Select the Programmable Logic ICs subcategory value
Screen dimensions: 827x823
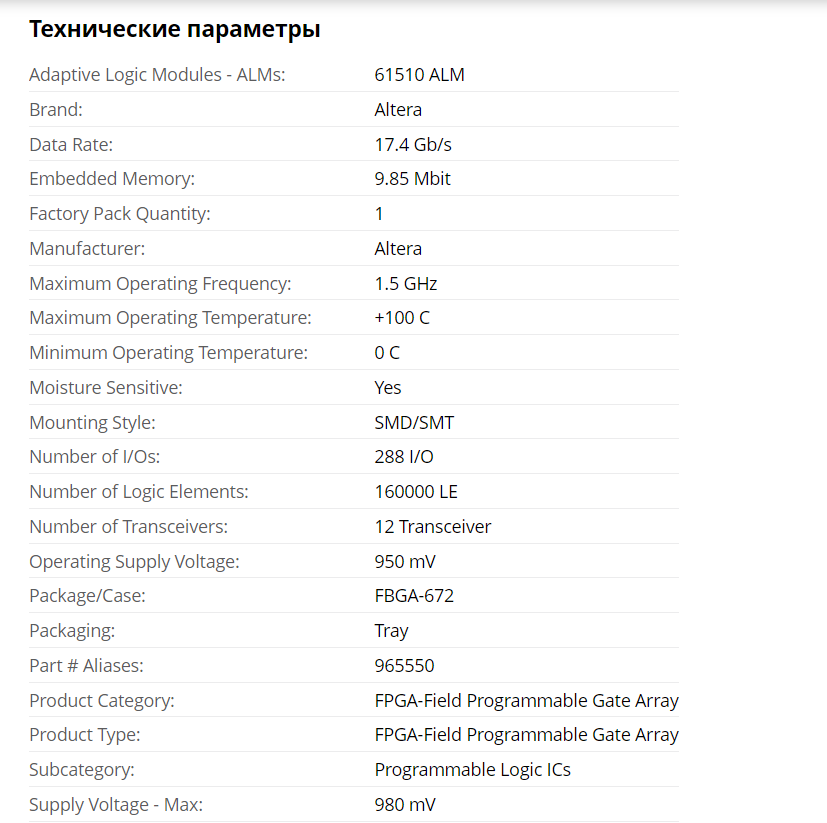pyautogui.click(x=473, y=770)
